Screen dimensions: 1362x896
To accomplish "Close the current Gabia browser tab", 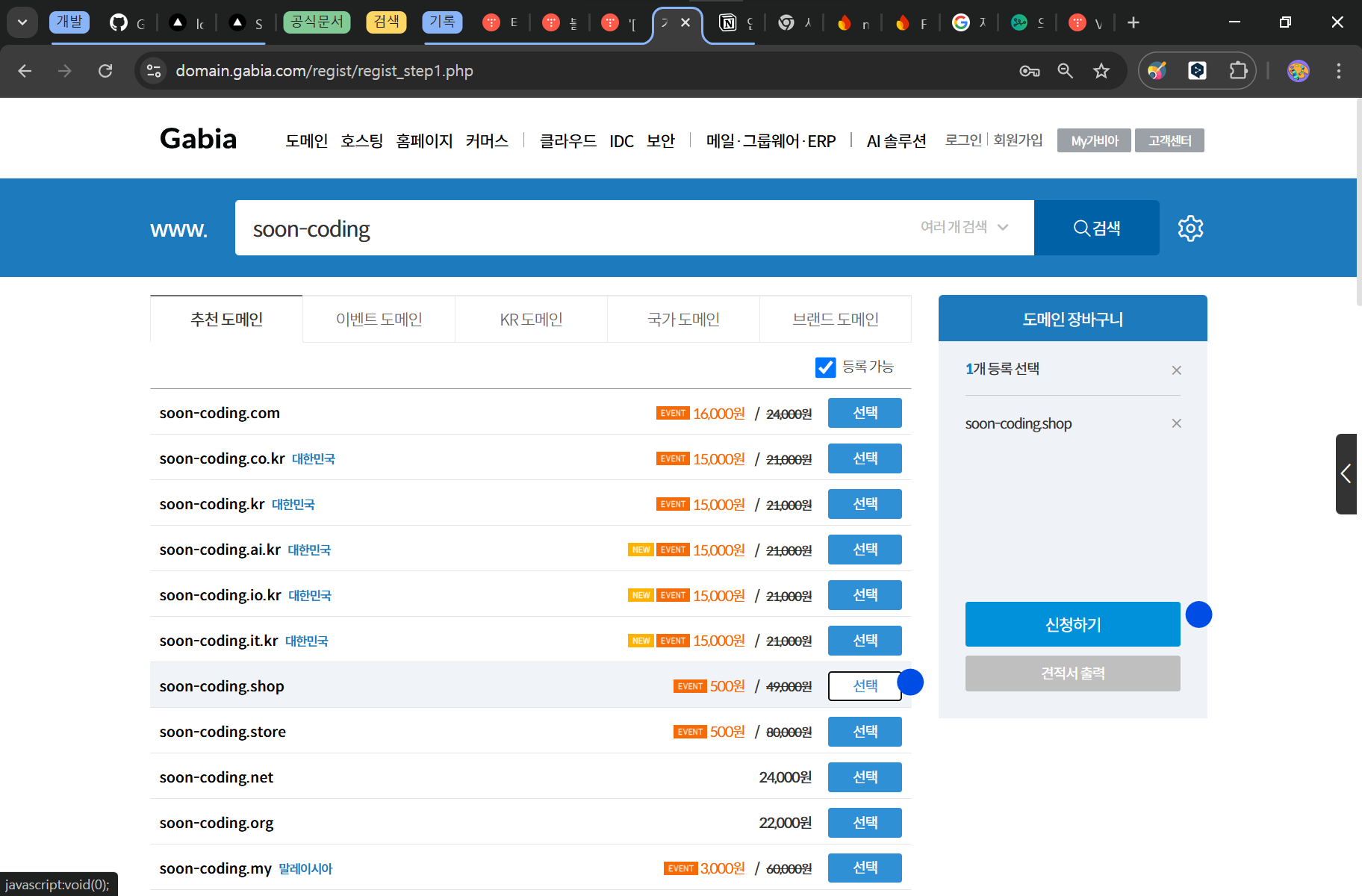I will [x=685, y=22].
